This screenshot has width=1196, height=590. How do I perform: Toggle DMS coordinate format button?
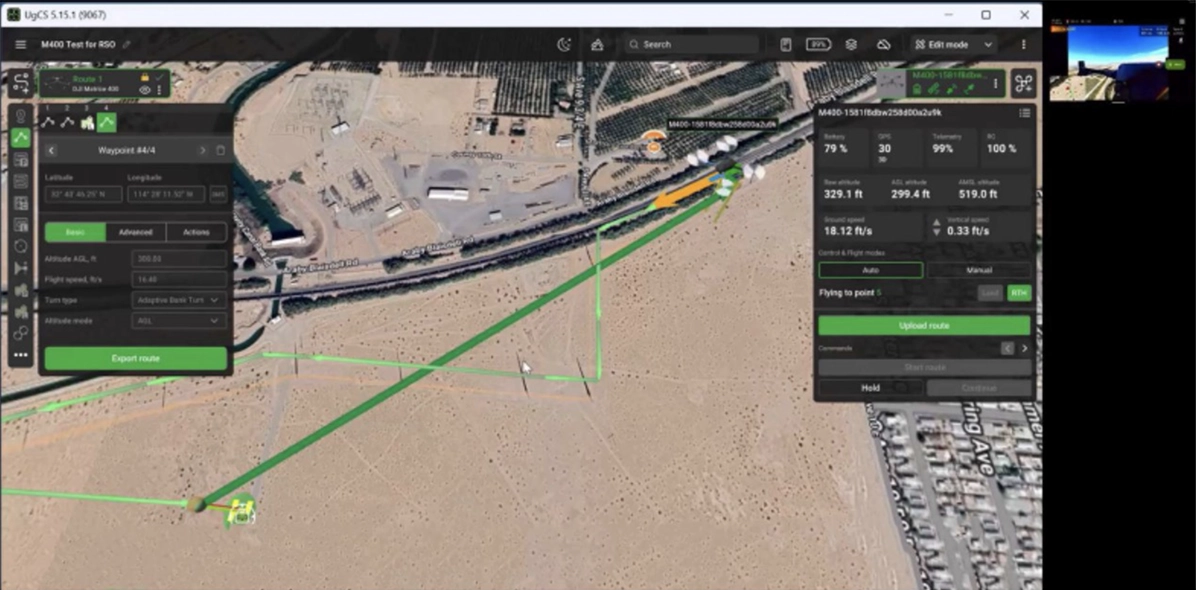(x=218, y=194)
